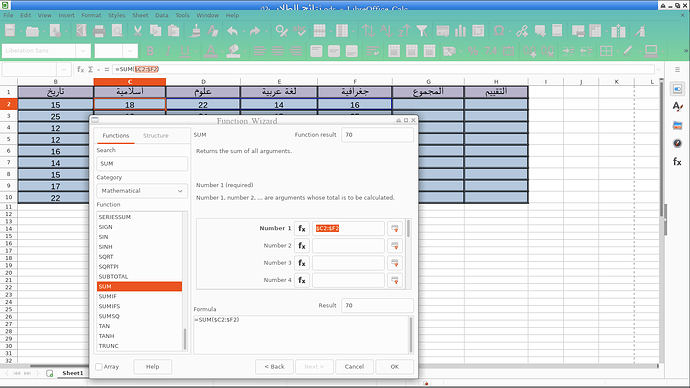Expand the formula bar dropdown arrow
This screenshot has height=388, width=690.
pos(659,70)
